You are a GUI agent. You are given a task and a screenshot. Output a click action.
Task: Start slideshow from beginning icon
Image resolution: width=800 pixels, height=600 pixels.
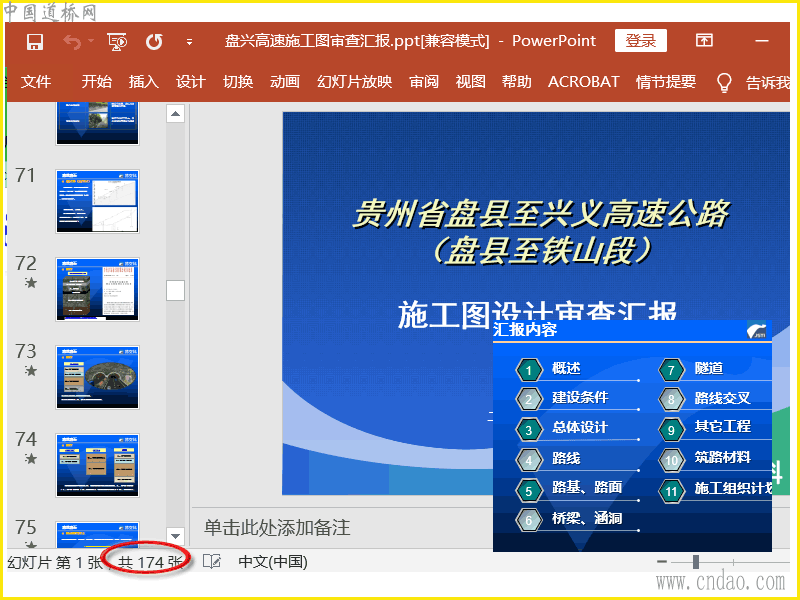click(x=117, y=42)
